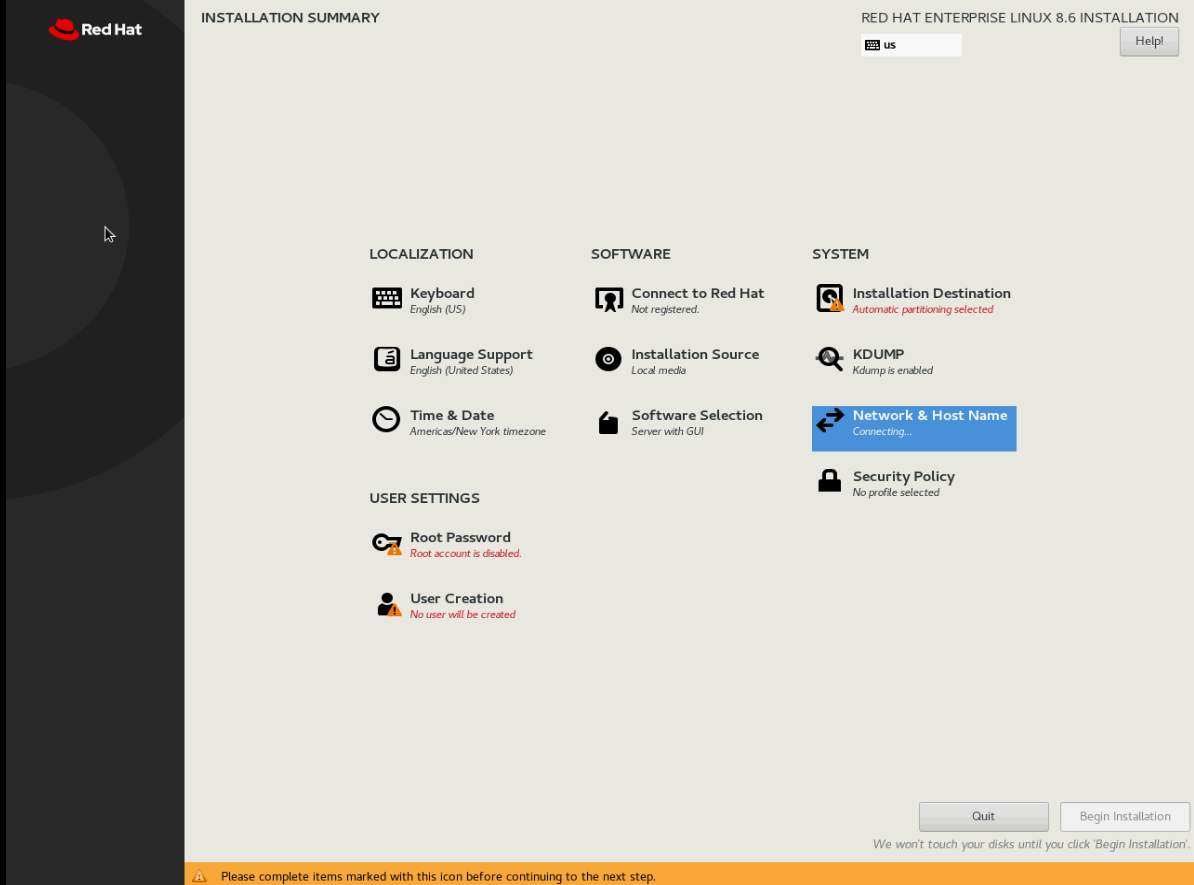
Task: Open the Keyboard settings label
Action: pos(442,293)
